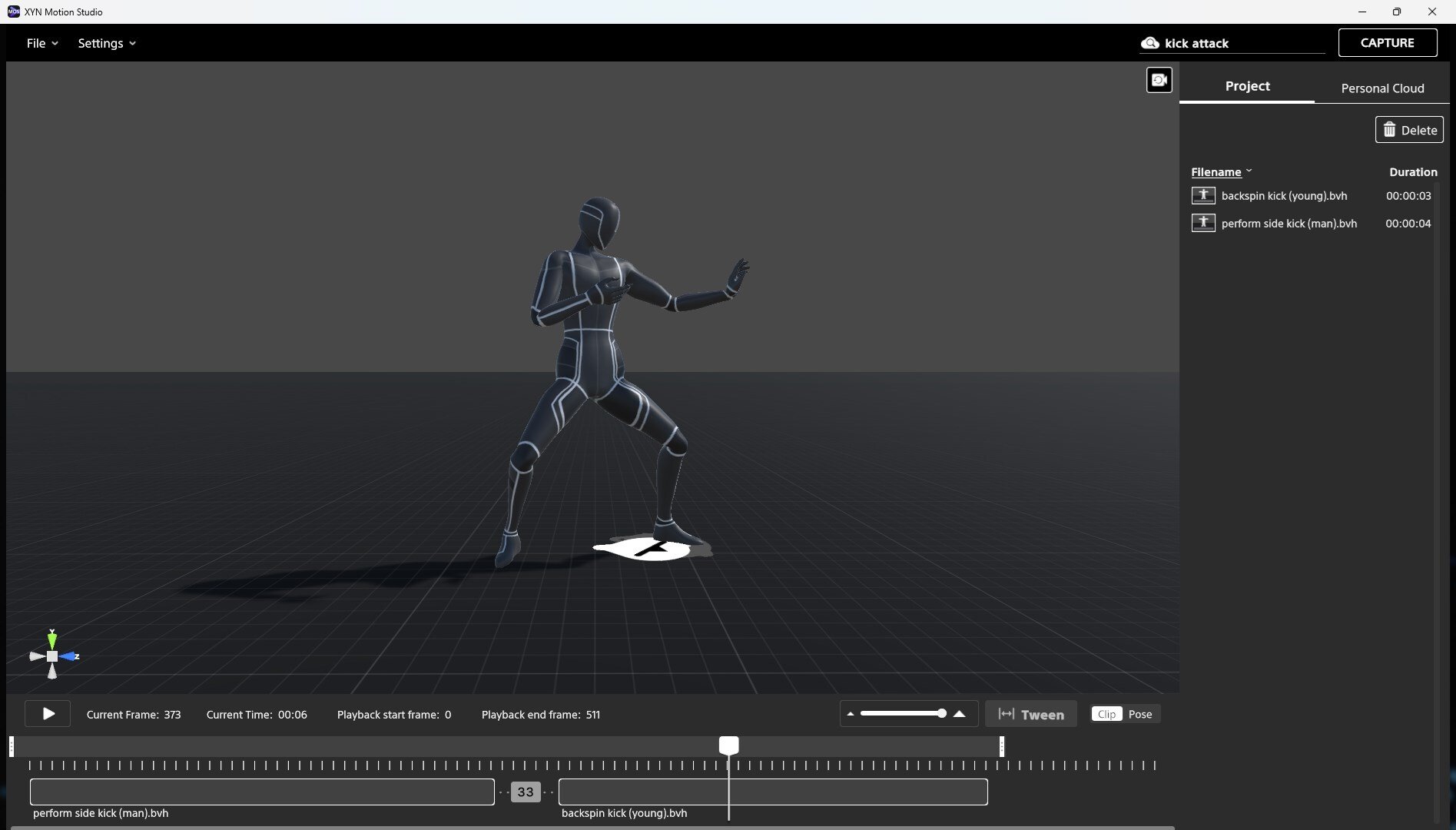
Task: Click the timeline zoom slider handle
Action: tap(941, 714)
